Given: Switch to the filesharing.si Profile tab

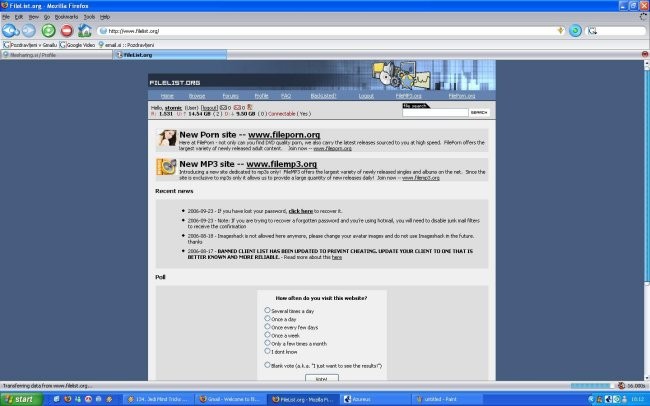Looking at the screenshot, I should point(56,55).
